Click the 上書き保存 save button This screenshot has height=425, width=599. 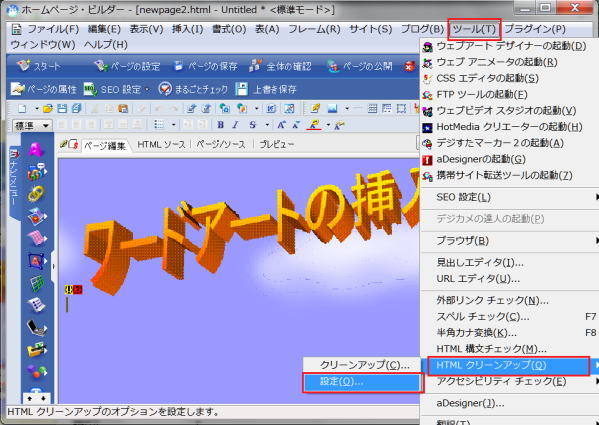pyautogui.click(x=266, y=89)
